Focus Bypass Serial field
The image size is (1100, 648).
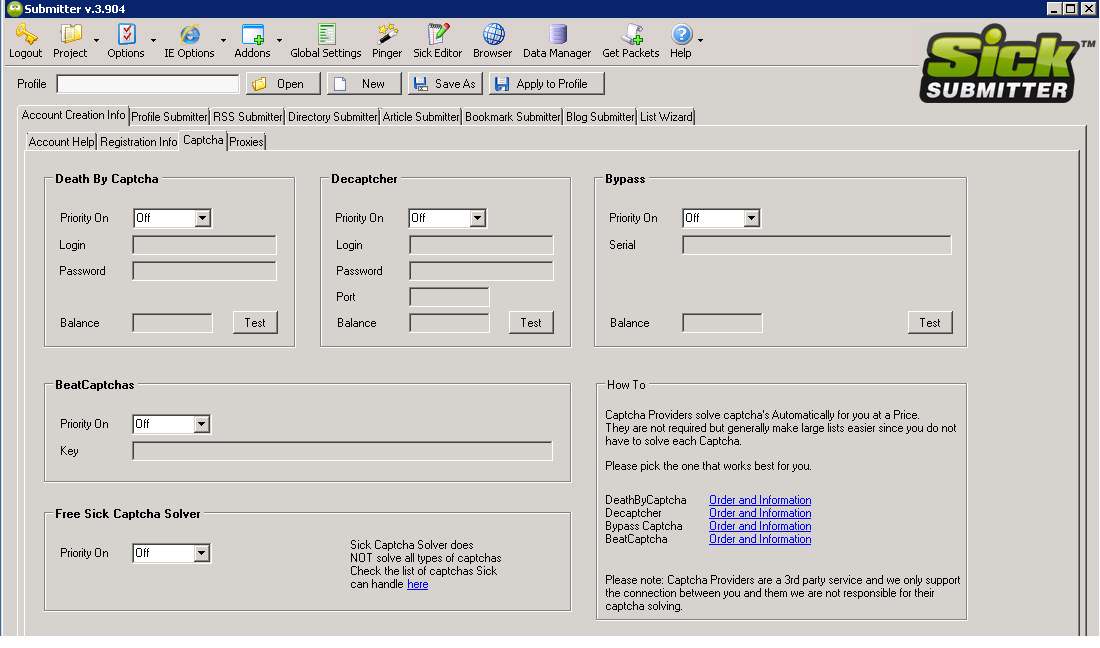(x=817, y=245)
